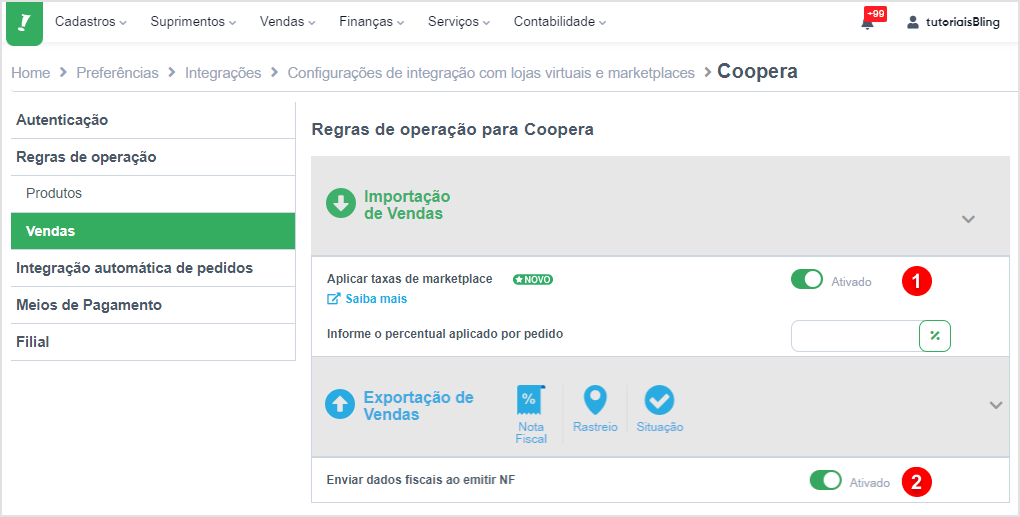Collapse the Exportação de Vendas section chevron
Viewport: 1020px width, 517px height.
[996, 405]
